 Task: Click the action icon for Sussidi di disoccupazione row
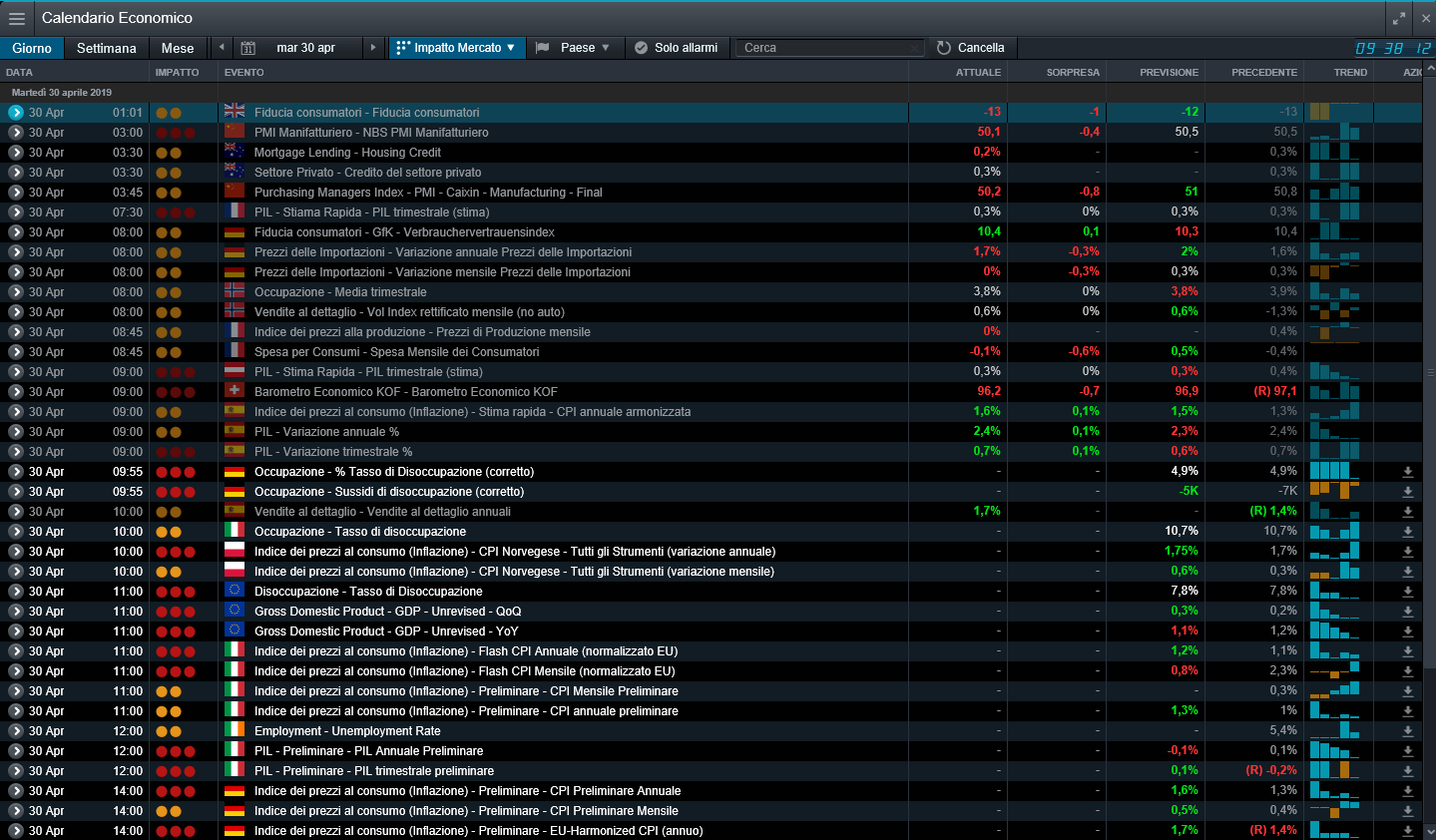pos(1408,492)
